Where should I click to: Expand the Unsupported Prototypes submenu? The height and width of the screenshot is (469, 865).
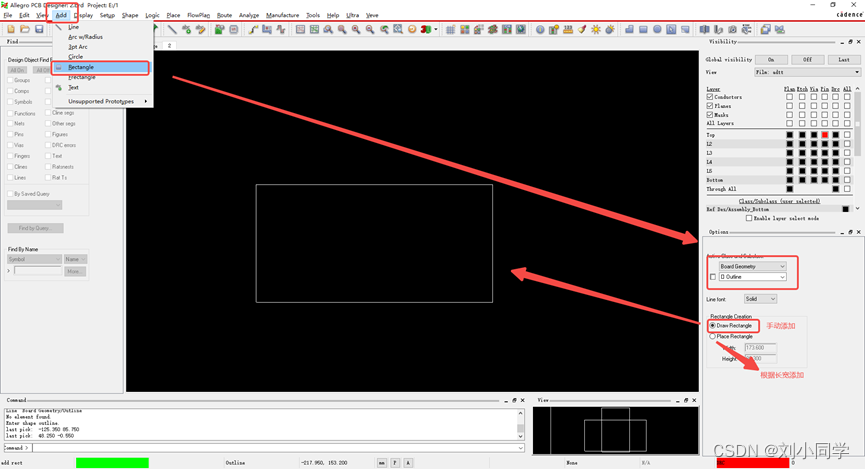point(102,101)
